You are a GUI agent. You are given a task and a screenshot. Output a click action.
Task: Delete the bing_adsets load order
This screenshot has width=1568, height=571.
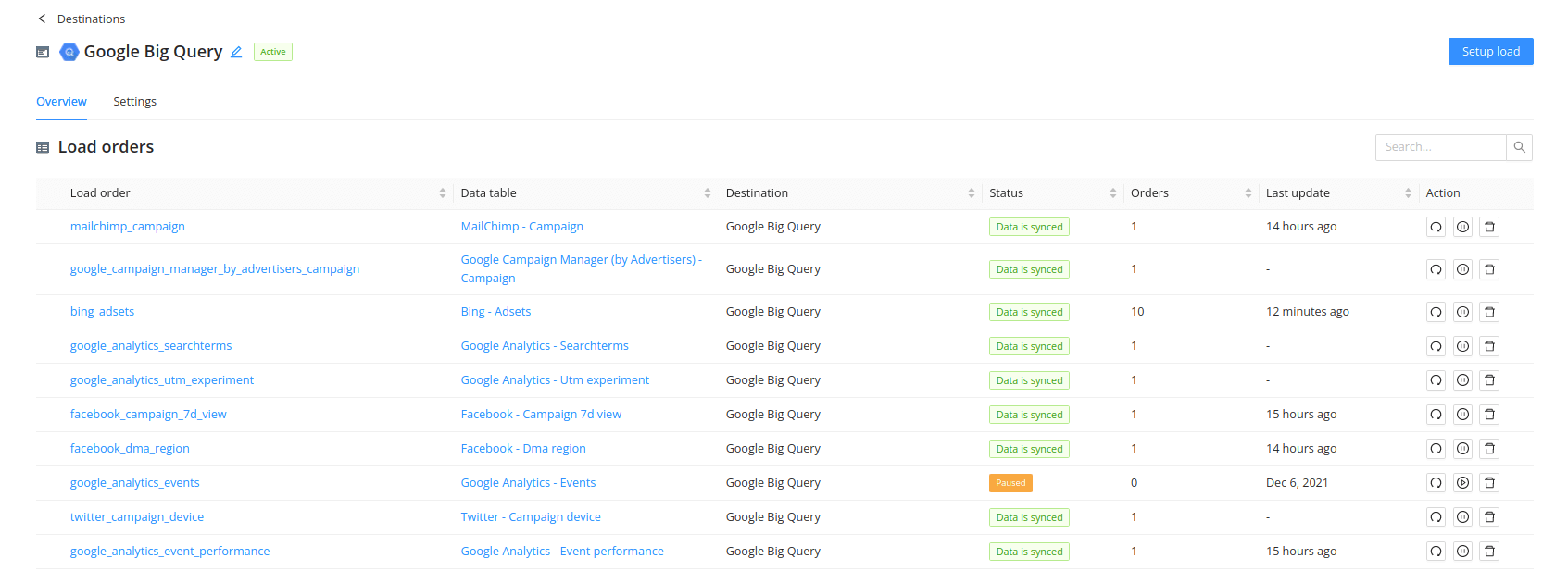click(1489, 312)
